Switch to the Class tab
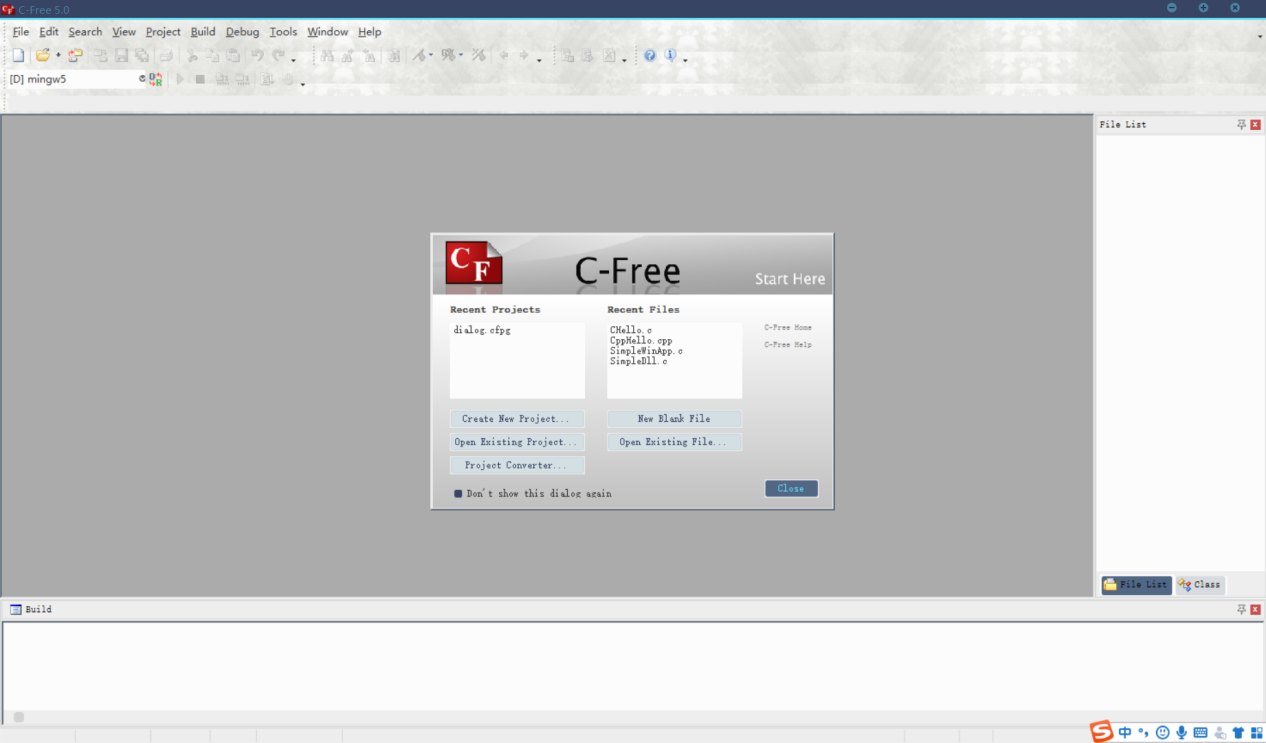Screen dimensions: 1266x743 1200,585
